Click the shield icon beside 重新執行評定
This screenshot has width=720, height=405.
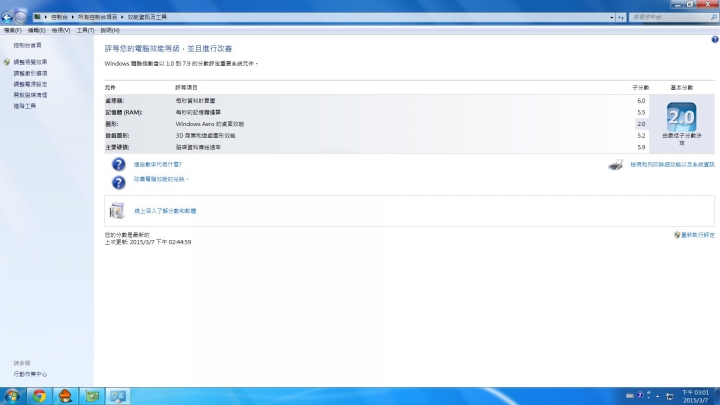click(677, 235)
